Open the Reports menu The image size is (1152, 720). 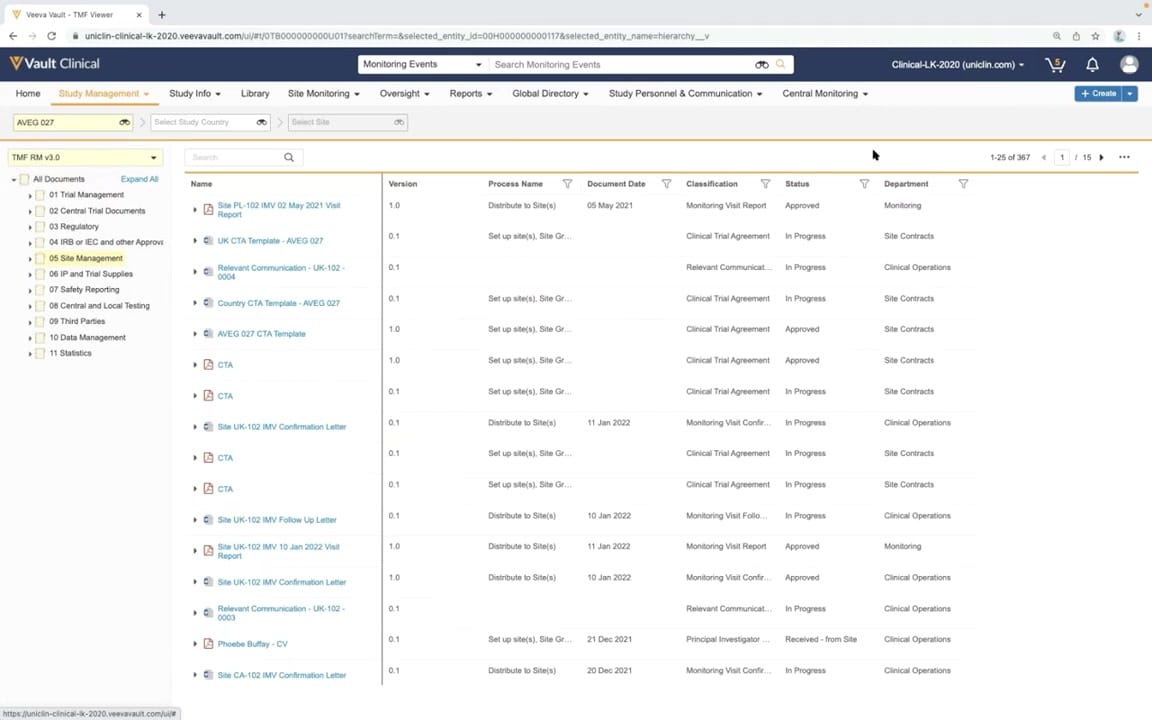pos(470,93)
